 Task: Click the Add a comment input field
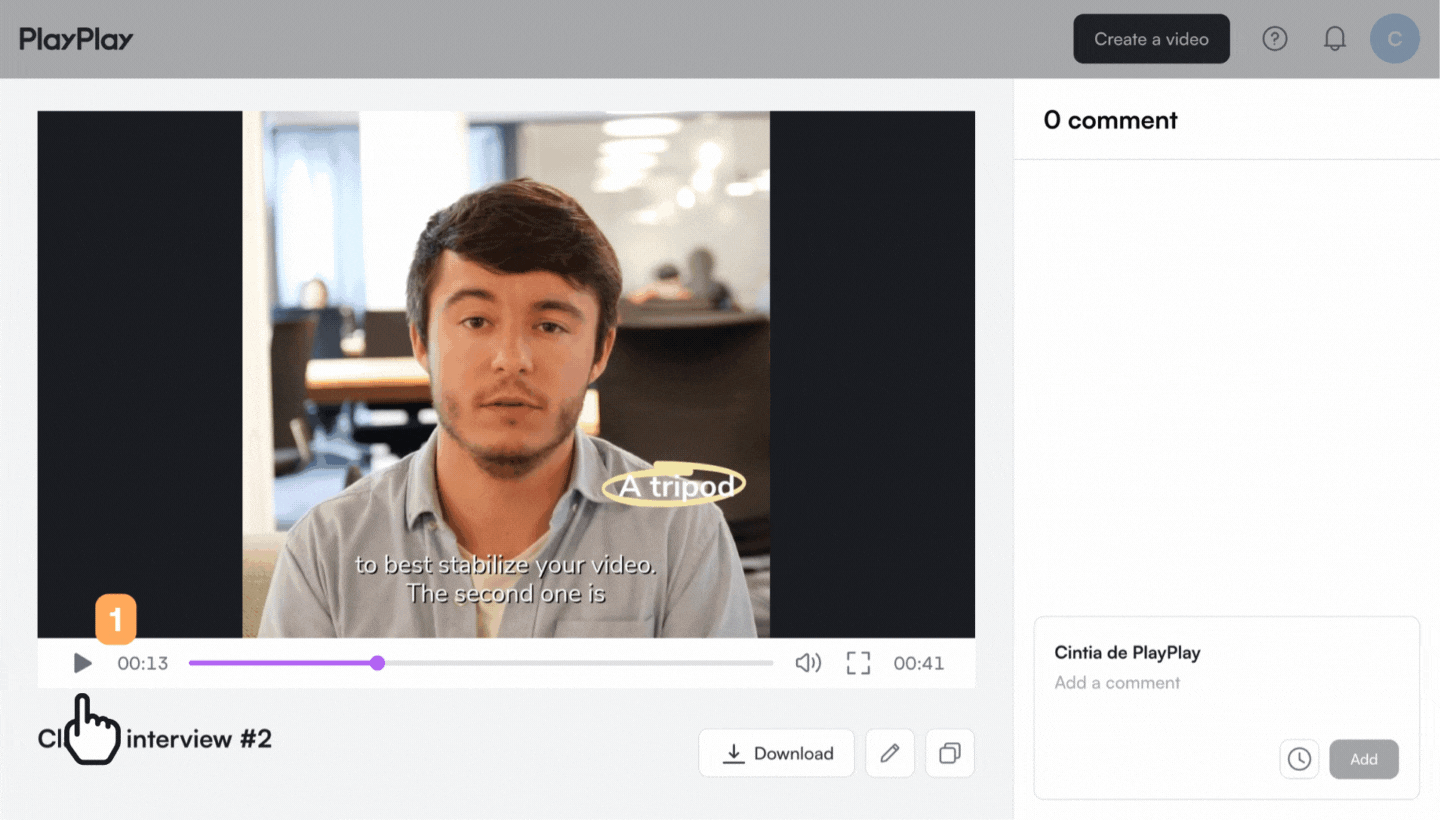point(1117,682)
